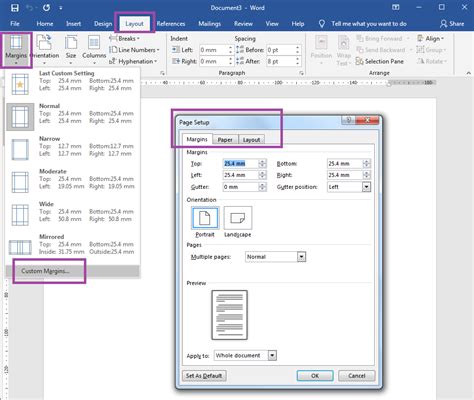Click Set As Default button
The width and height of the screenshot is (474, 400).
pyautogui.click(x=204, y=376)
